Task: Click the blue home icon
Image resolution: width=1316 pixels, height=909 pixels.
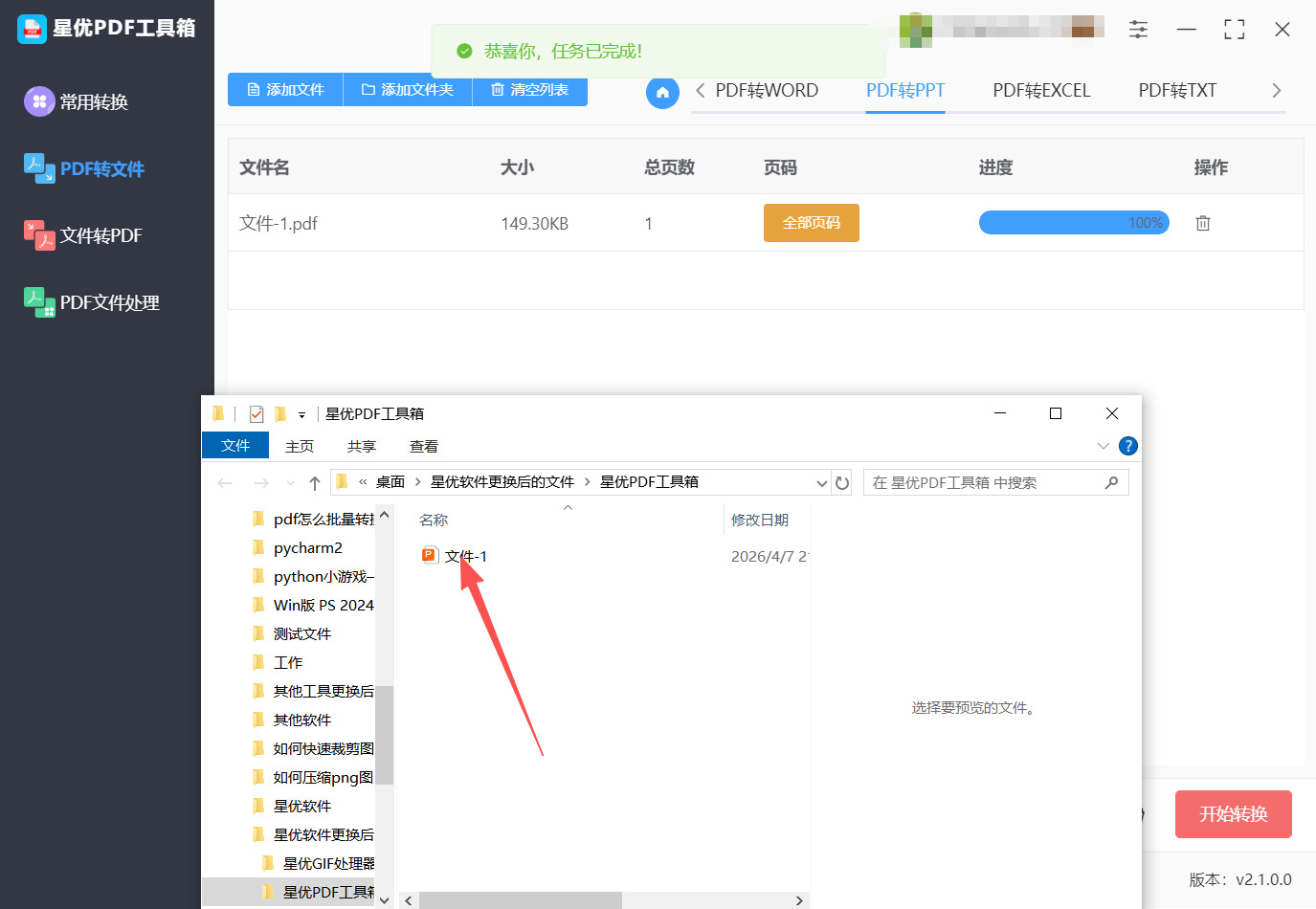Action: 662,93
